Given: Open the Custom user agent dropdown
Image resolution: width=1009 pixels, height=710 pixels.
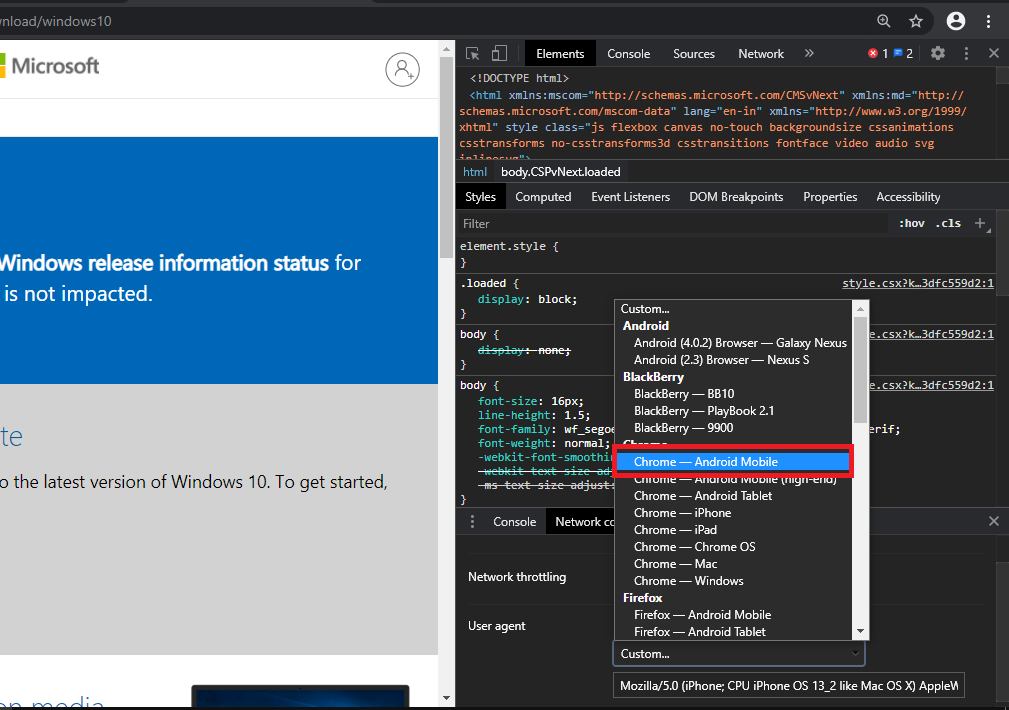Looking at the screenshot, I should coord(738,653).
